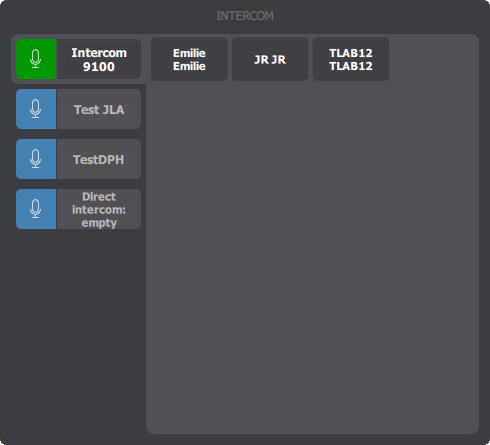This screenshot has width=490, height=445.
Task: Select Direct intercom: empty entry
Action: point(99,209)
